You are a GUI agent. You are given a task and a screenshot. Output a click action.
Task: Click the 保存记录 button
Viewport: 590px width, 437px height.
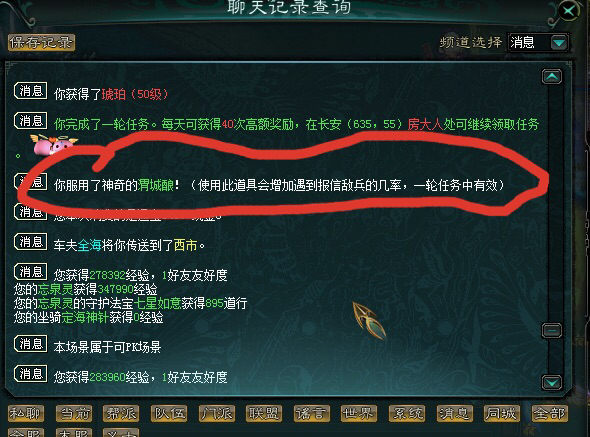(x=41, y=43)
